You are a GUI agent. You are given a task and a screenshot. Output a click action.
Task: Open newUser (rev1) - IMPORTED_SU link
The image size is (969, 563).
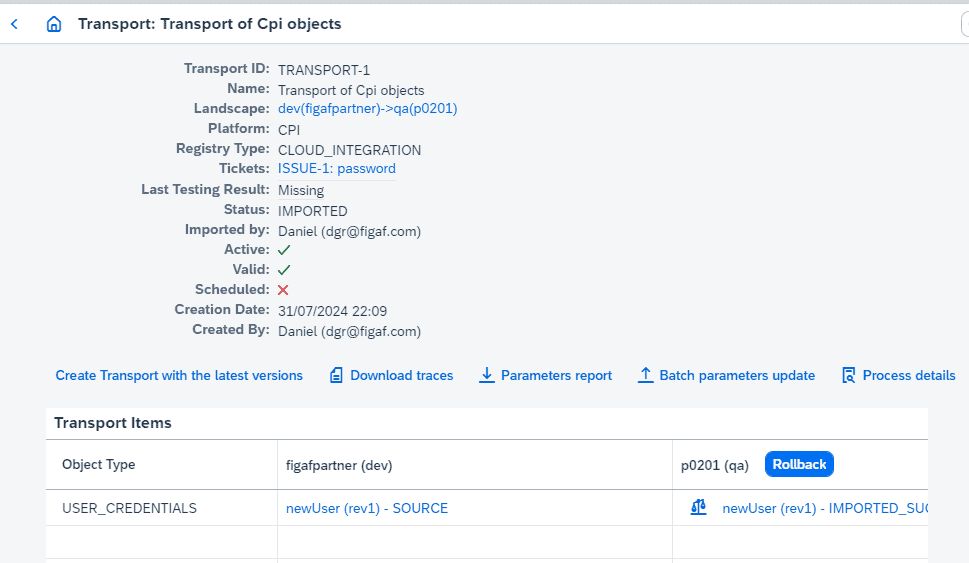pyautogui.click(x=825, y=508)
